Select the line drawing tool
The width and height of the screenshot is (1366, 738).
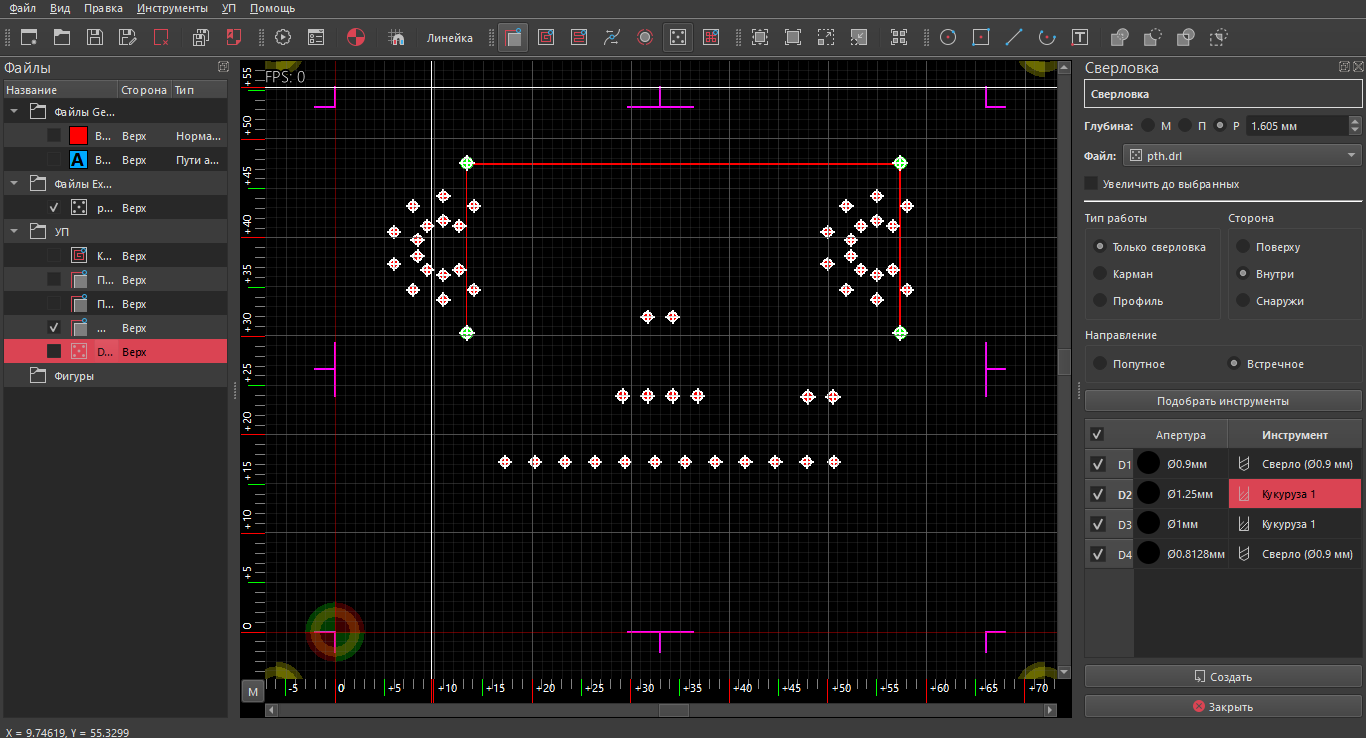[x=1014, y=37]
